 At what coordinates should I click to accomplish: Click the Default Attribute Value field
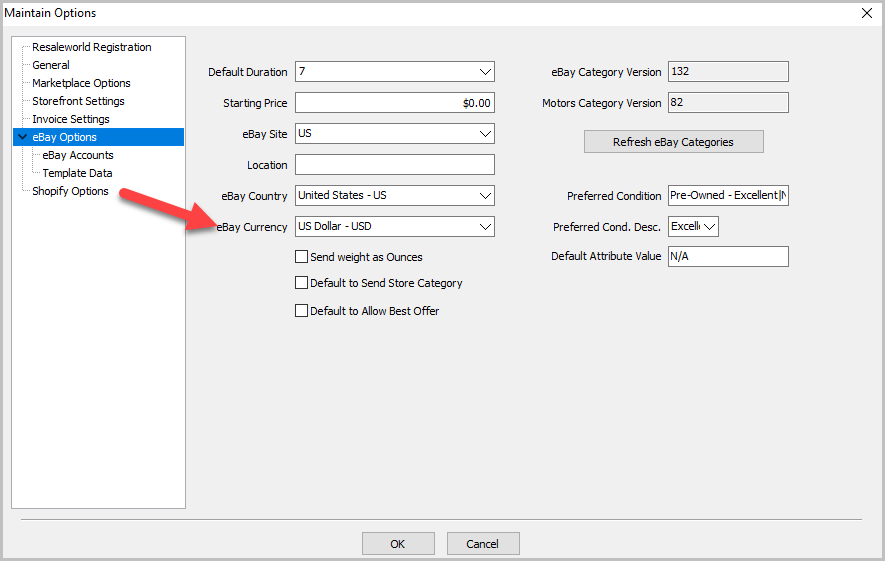point(728,256)
